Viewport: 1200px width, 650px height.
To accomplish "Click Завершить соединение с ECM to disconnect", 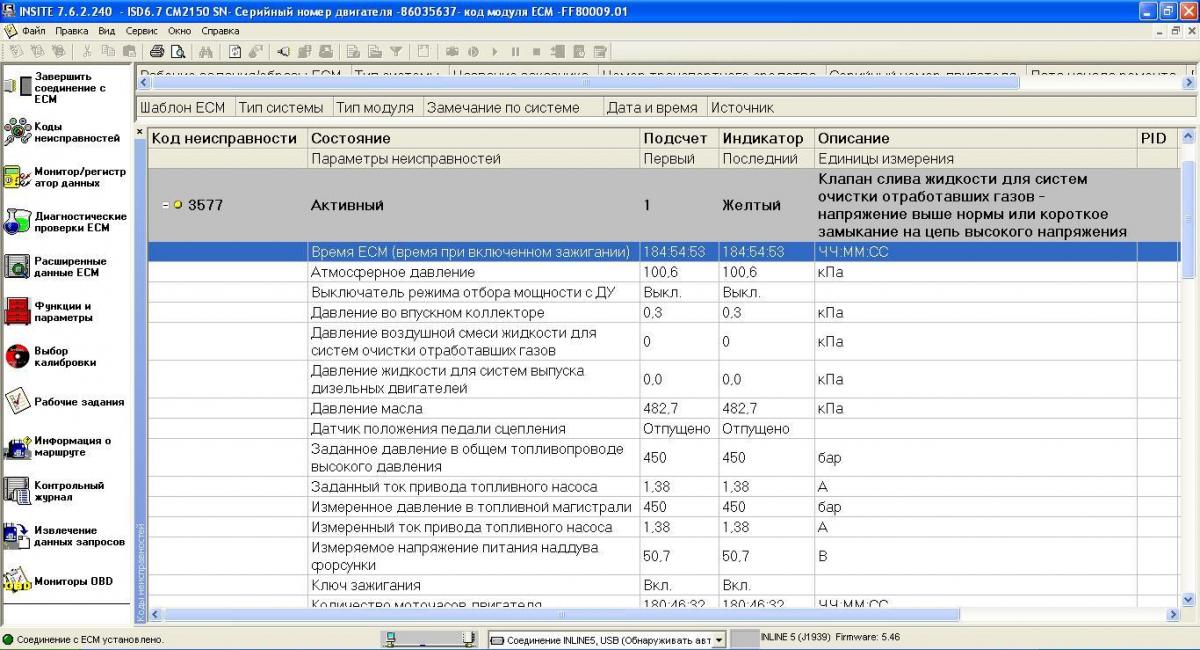I will 62,87.
